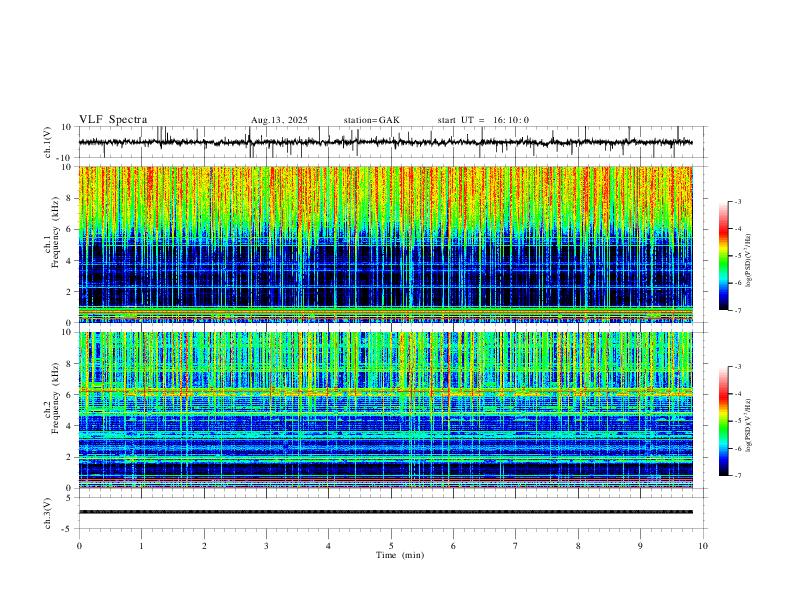The image size is (792, 612).
Task: Click the ch.1 "Frequency (kHz)" axis label
Action: pos(55,232)
